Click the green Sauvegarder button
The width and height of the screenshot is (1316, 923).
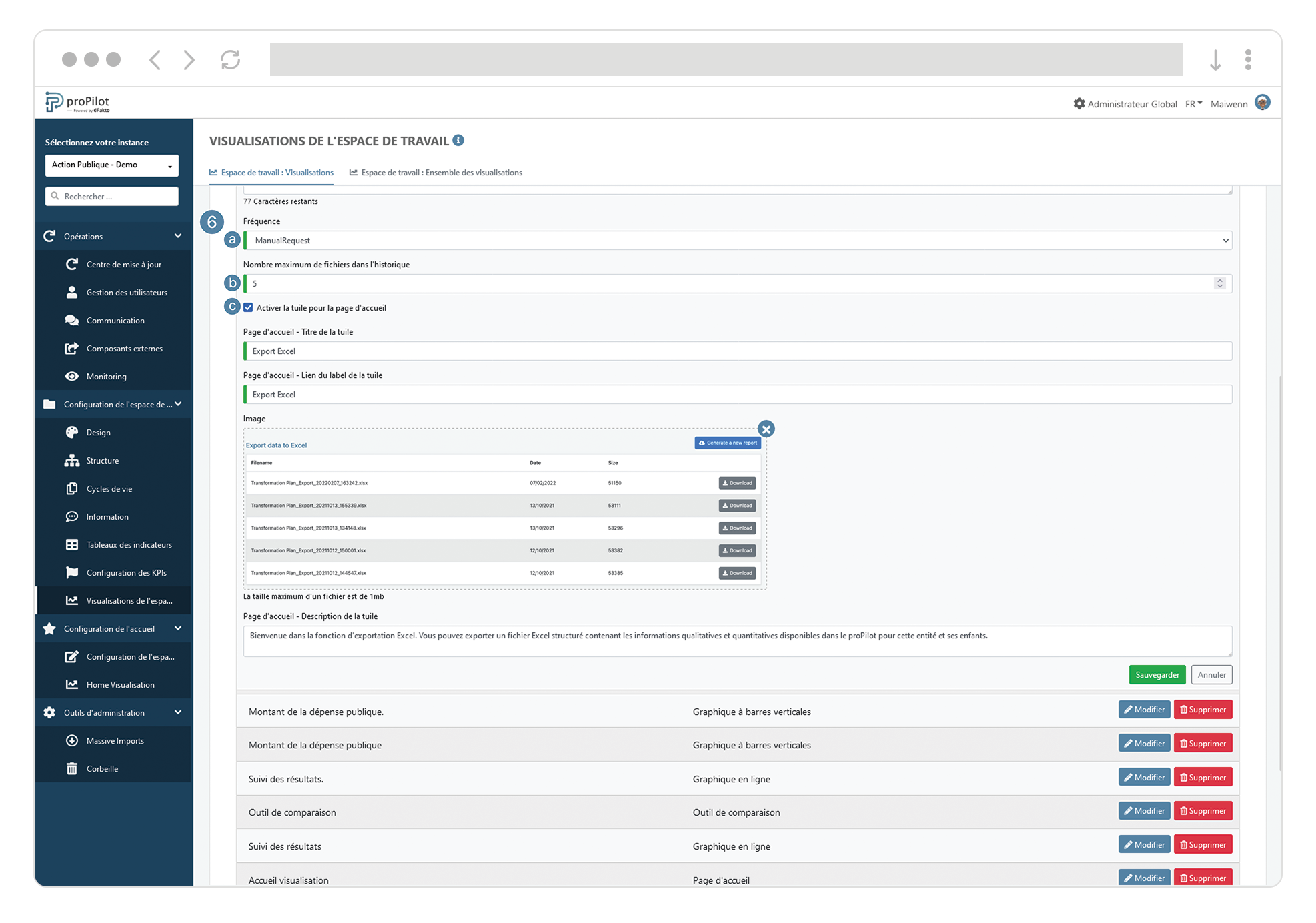point(1157,674)
